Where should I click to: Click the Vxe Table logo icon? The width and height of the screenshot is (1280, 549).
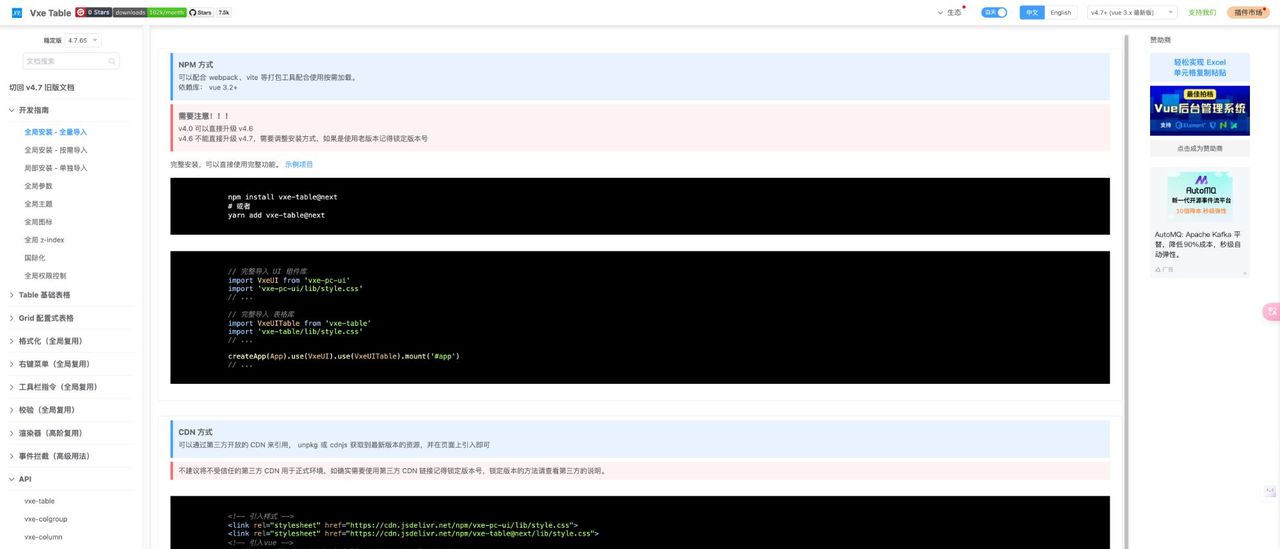pos(16,13)
